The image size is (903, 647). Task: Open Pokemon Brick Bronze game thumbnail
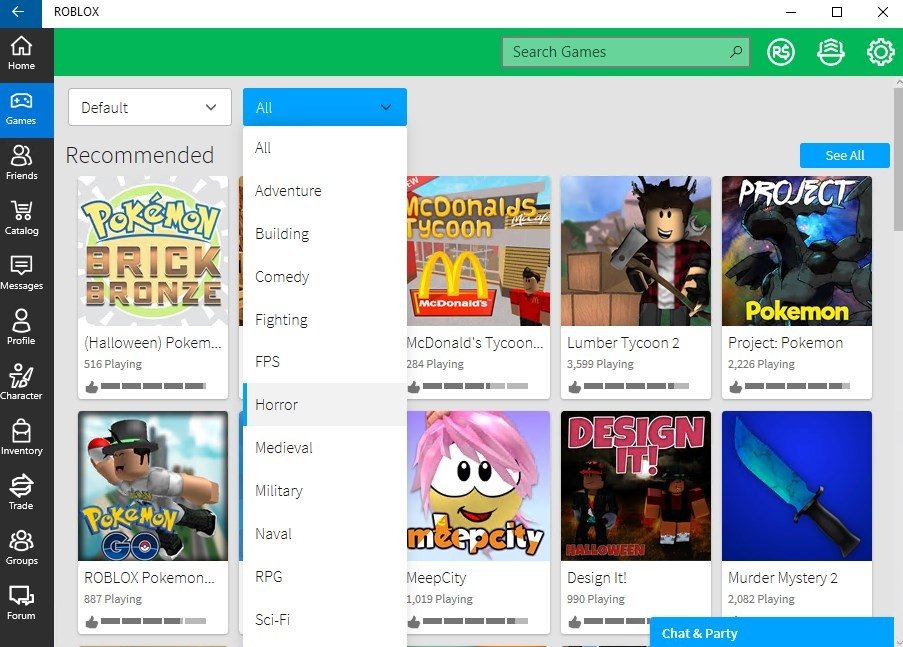click(x=153, y=251)
